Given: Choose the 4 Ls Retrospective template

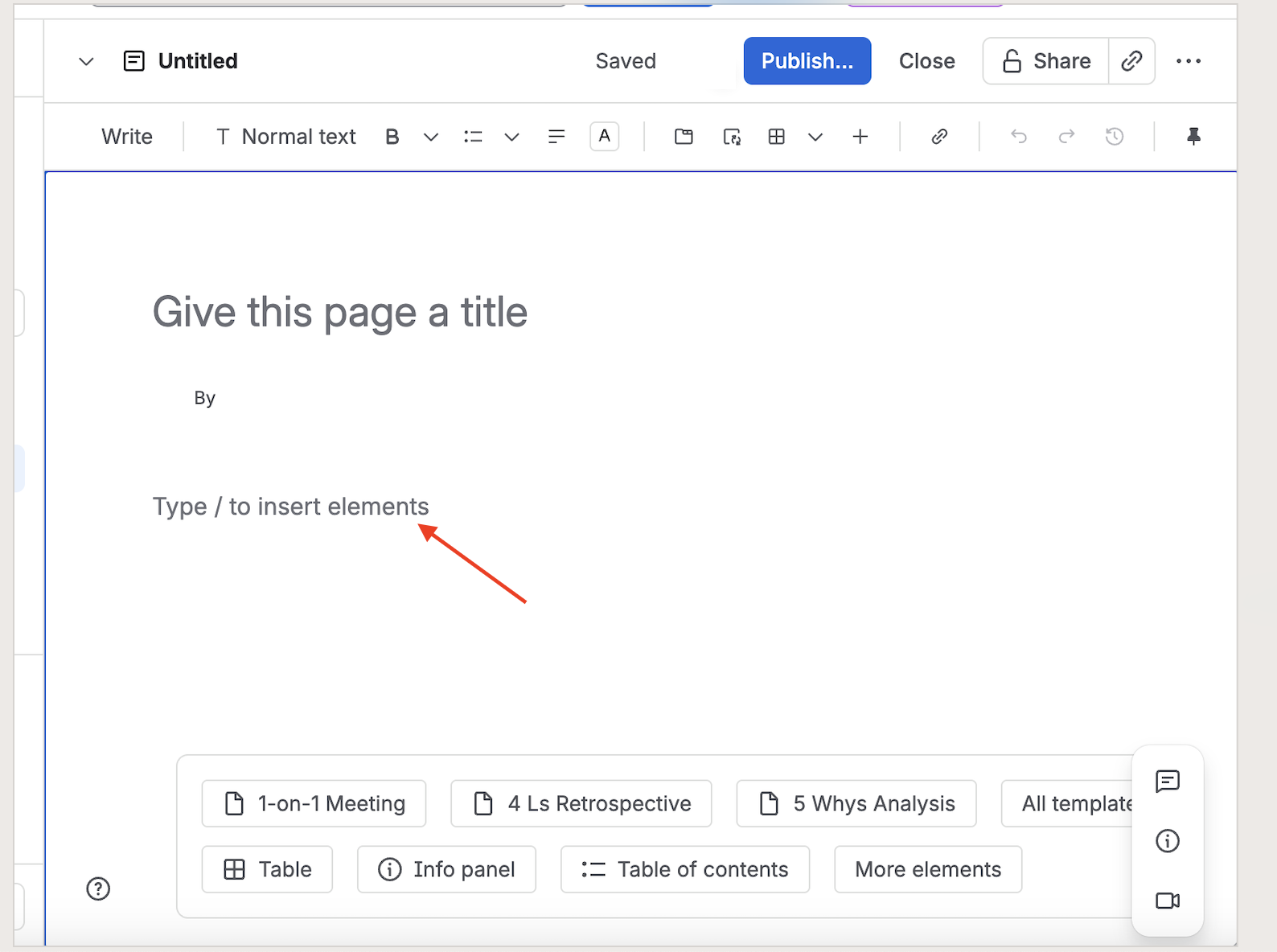Looking at the screenshot, I should 581,803.
